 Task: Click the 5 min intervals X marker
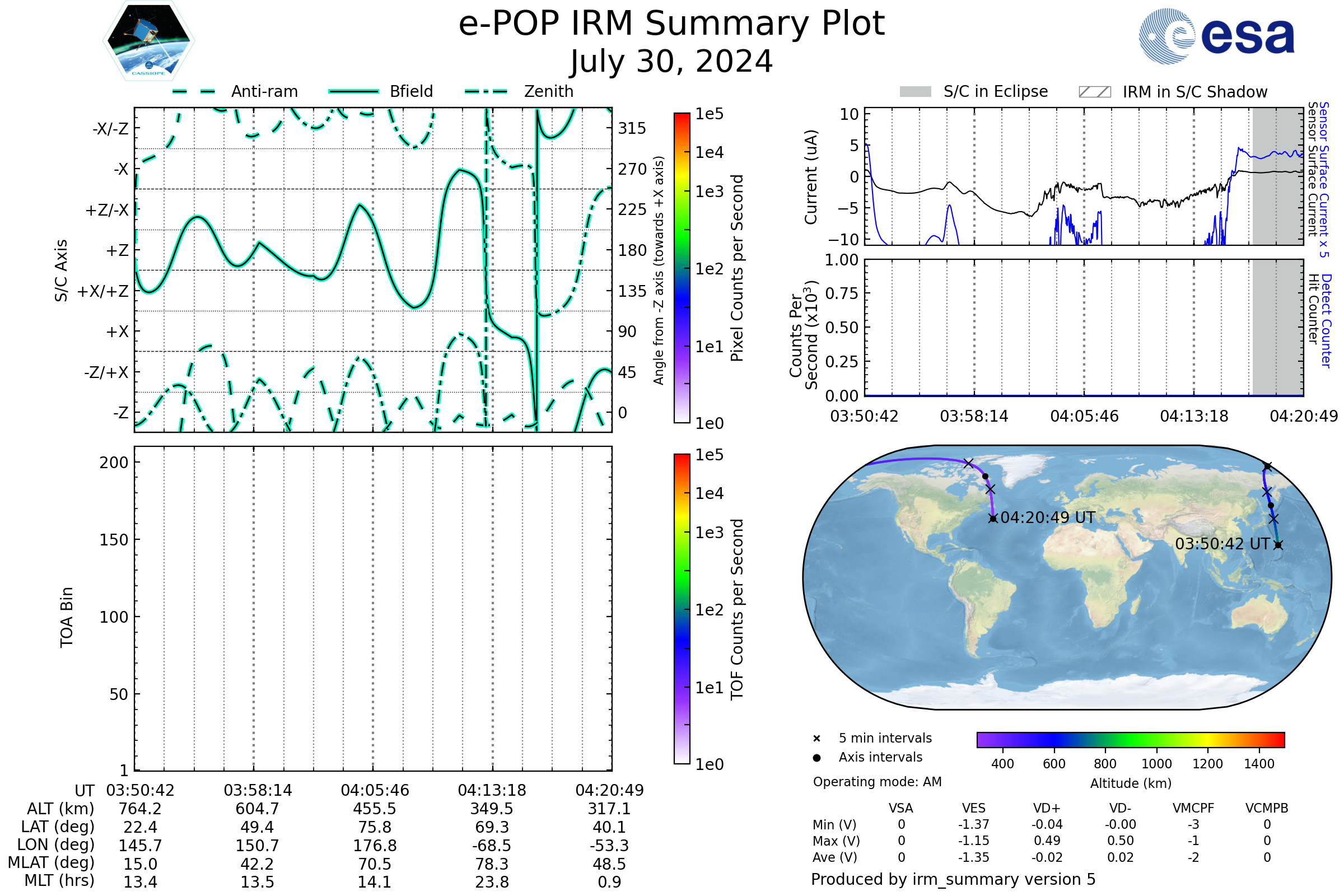816,739
